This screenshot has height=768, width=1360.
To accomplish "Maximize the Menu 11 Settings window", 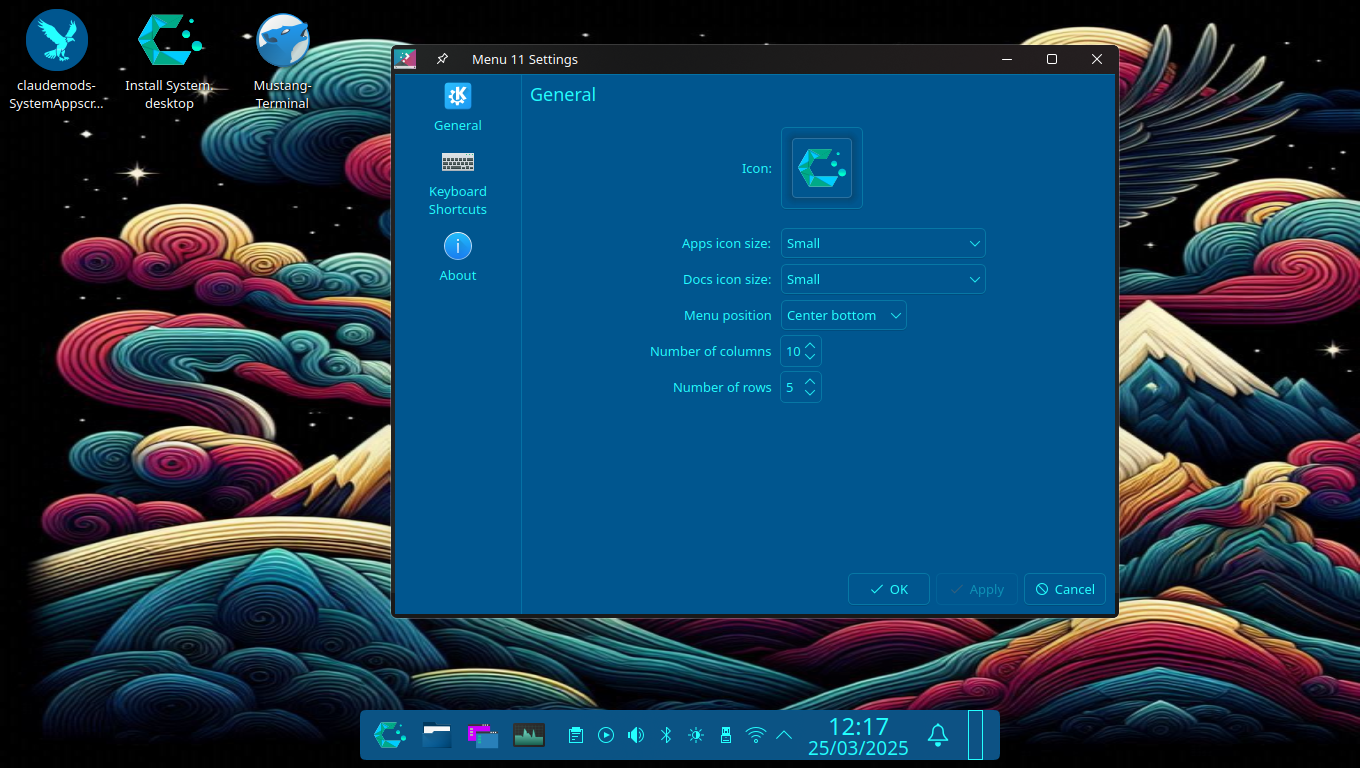I will coord(1052,59).
